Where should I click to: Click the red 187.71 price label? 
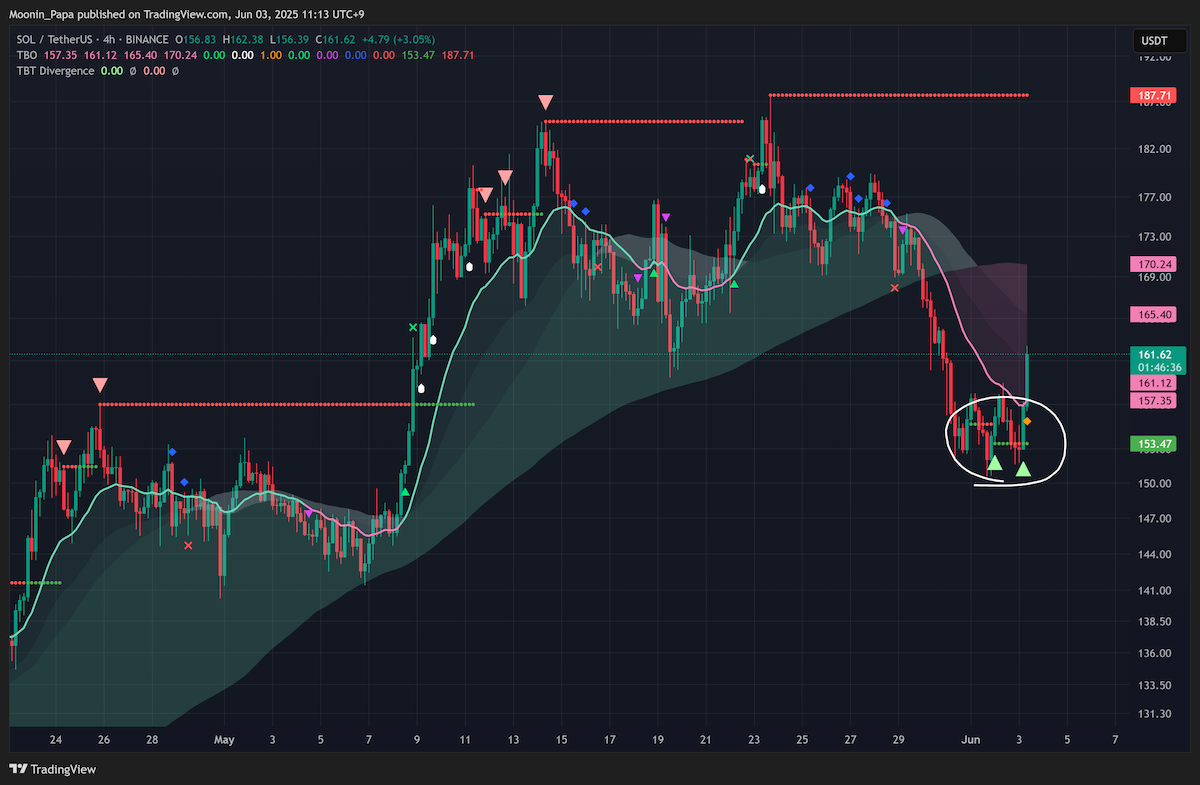(x=1152, y=96)
